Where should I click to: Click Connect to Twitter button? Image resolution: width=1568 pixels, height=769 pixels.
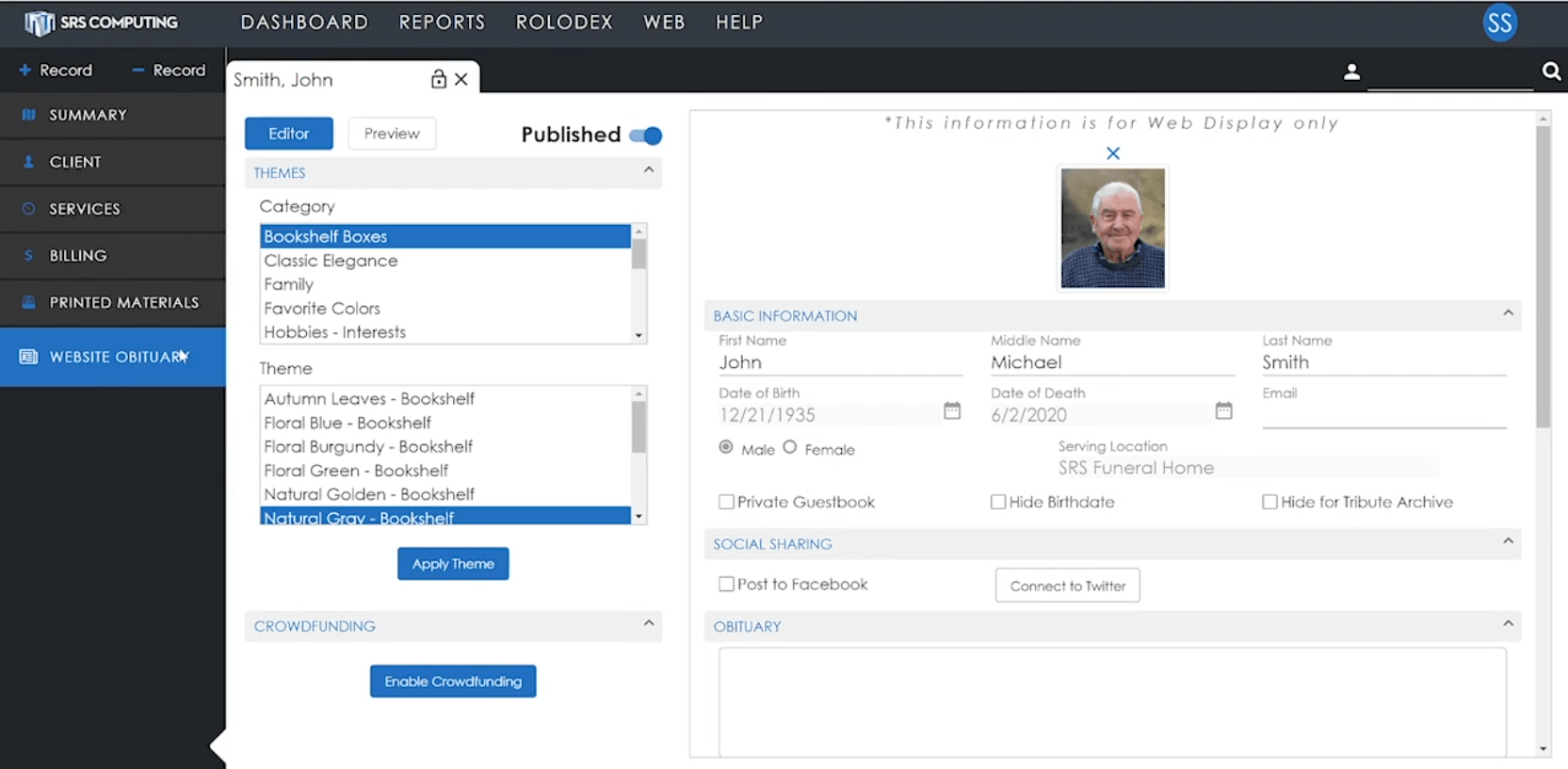1068,585
